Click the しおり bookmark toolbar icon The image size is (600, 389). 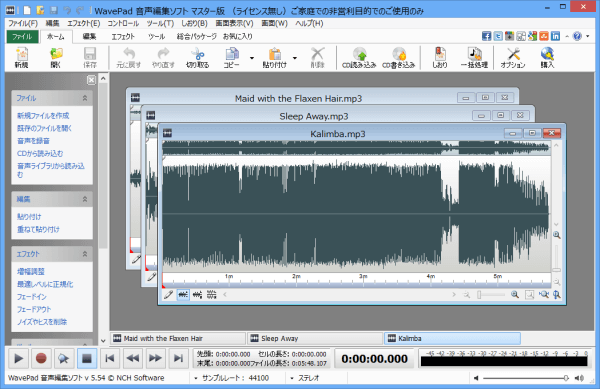(440, 58)
